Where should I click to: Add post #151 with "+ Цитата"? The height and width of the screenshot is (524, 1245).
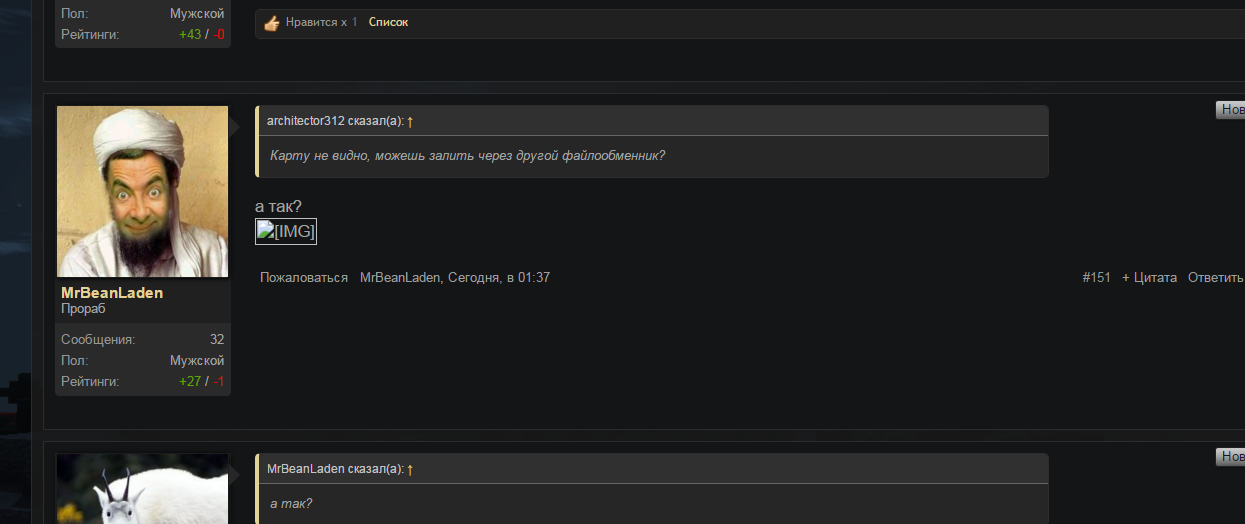(1149, 277)
